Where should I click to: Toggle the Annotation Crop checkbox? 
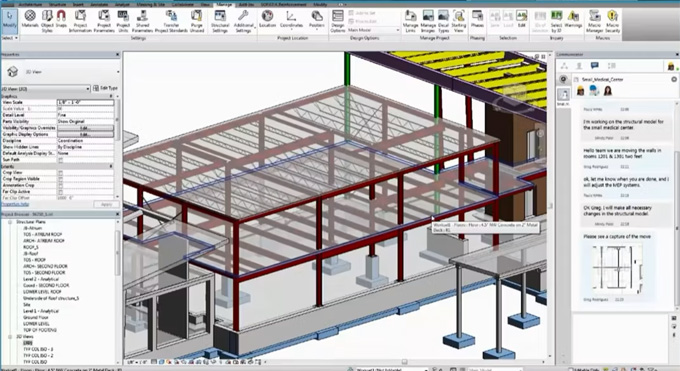61,185
